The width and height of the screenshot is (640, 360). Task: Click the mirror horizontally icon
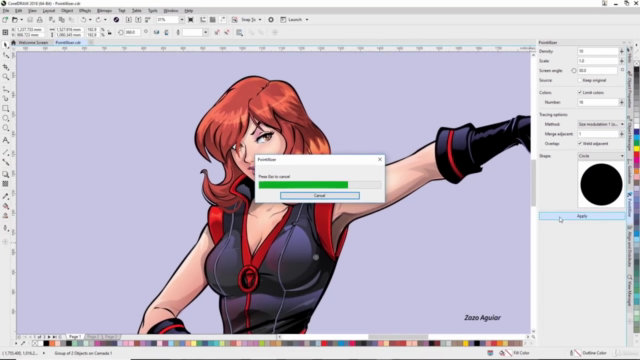click(156, 32)
